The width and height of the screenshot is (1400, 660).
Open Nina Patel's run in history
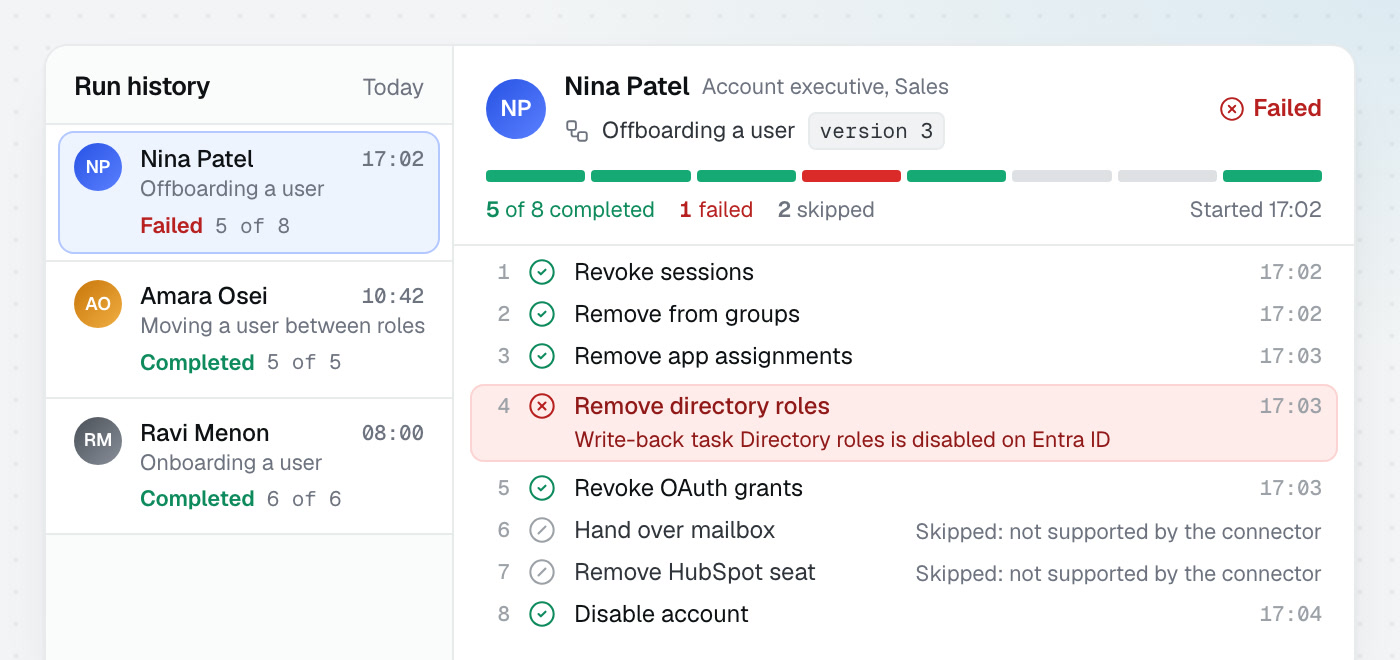[249, 192]
